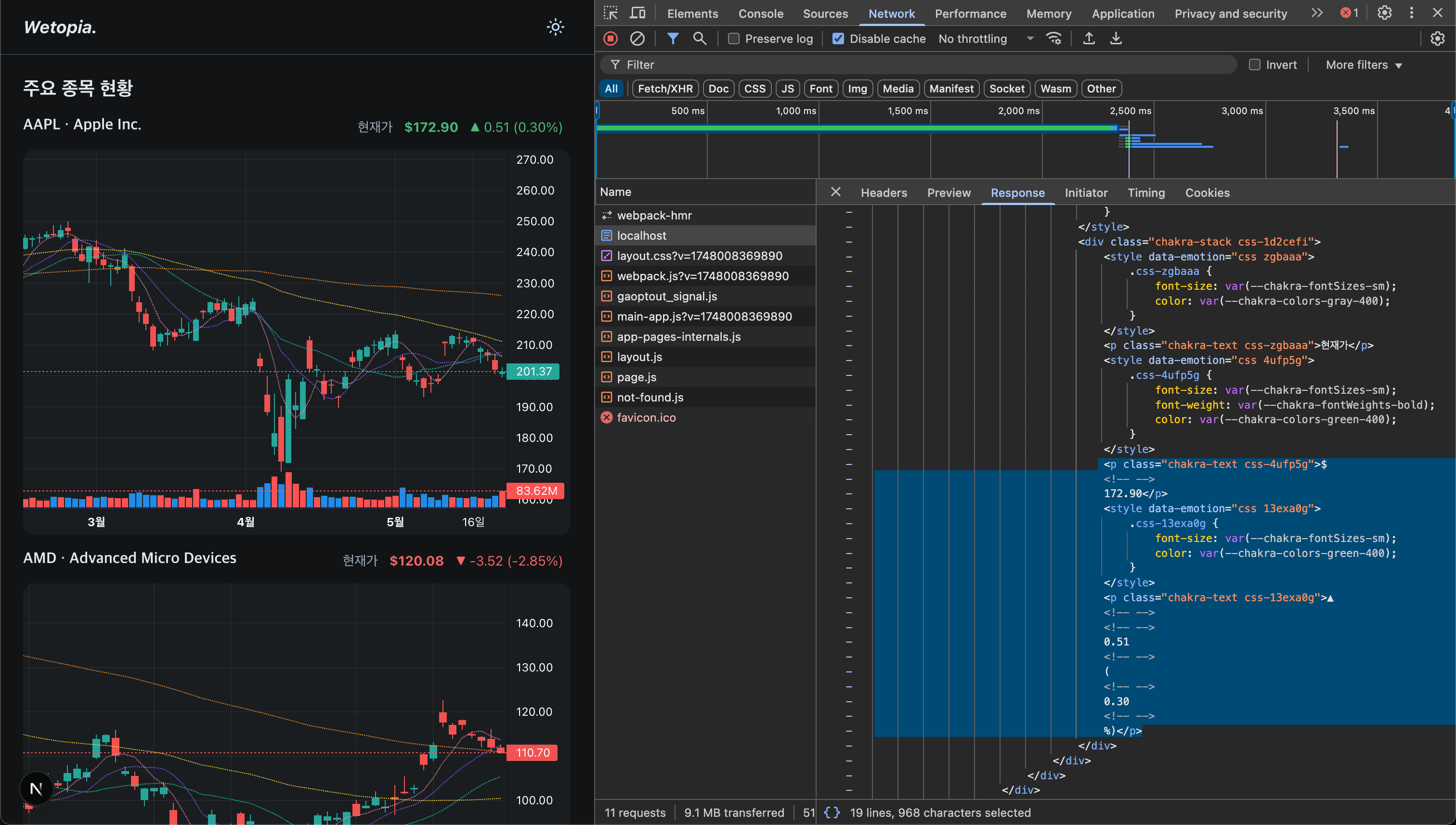Filter by Fetch/XHR requests

tap(665, 89)
